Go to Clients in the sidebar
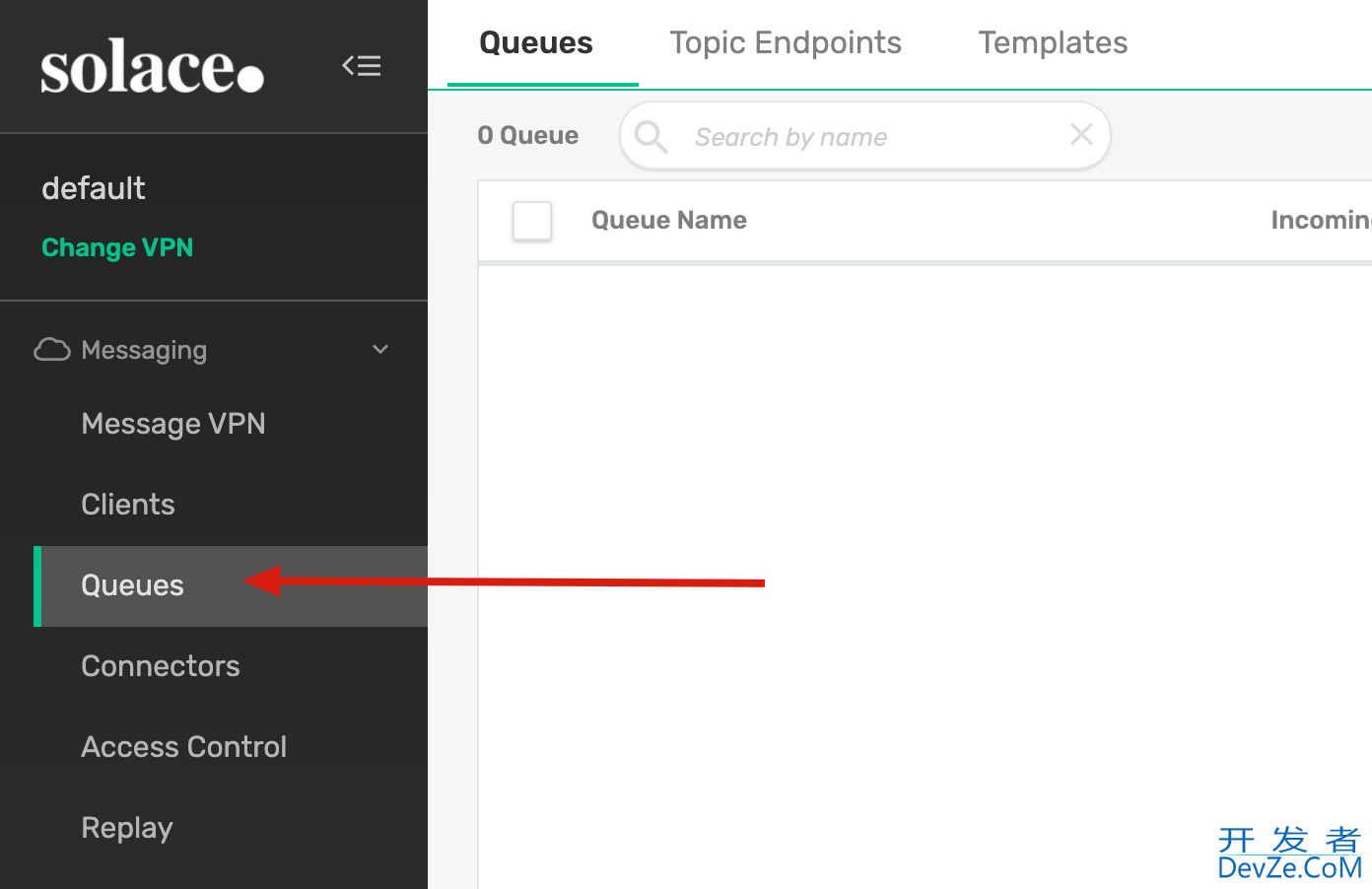The image size is (1372, 889). pos(128,505)
